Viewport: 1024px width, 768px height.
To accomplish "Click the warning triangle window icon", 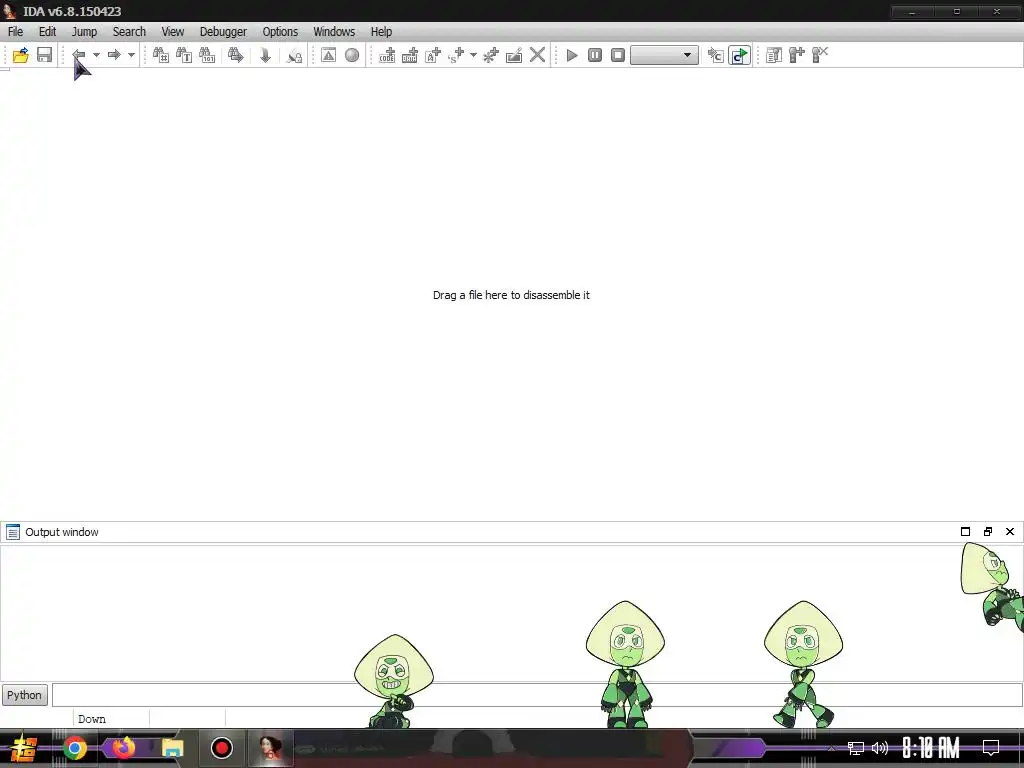I will 328,56.
